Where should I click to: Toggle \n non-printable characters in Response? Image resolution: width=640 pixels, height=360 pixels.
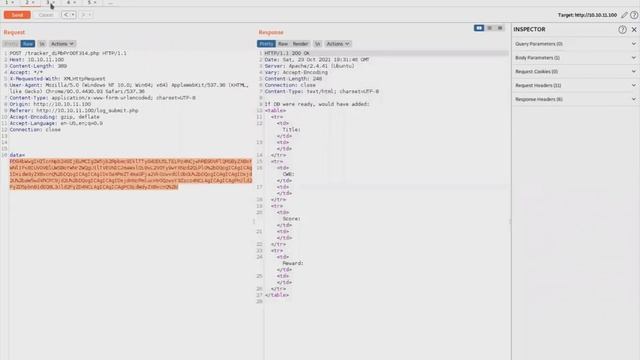coord(318,44)
